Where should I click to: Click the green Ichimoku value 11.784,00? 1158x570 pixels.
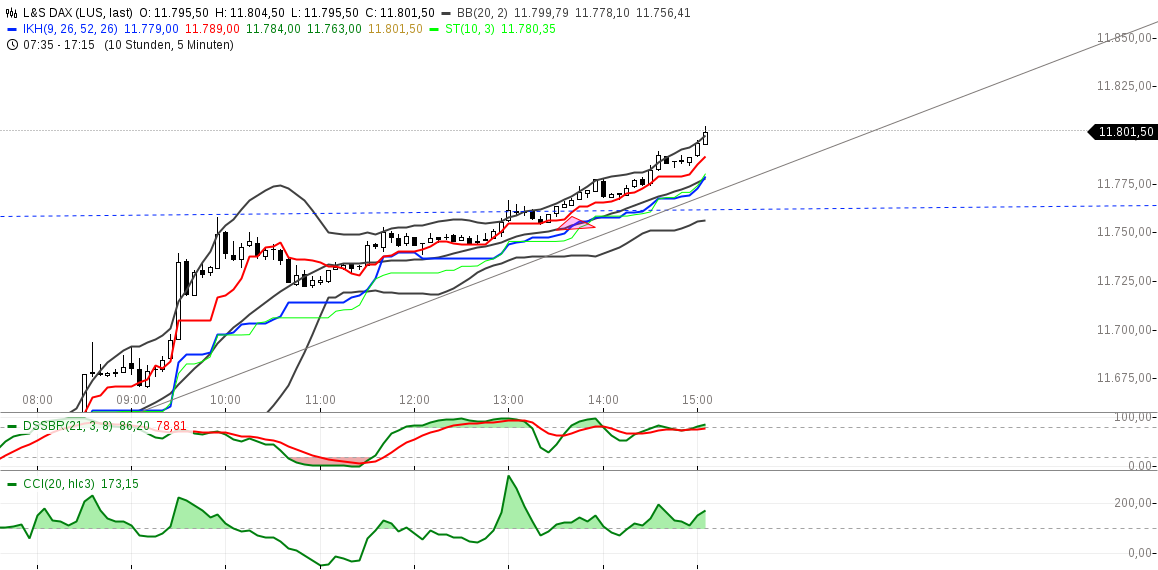click(x=273, y=29)
